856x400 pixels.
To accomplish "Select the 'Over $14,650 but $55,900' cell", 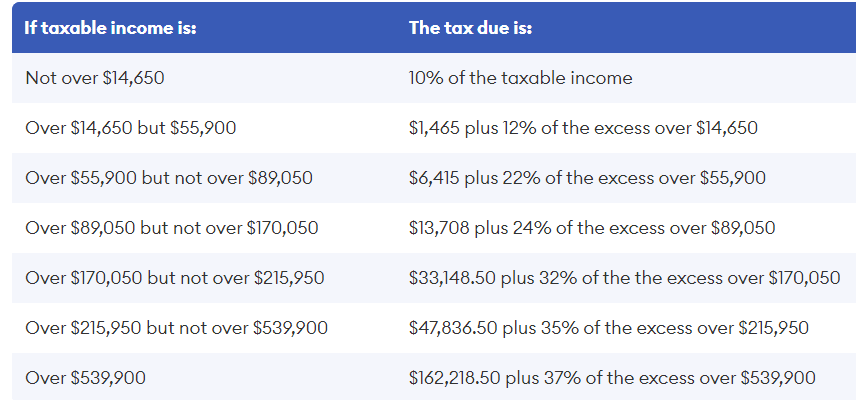I will tap(130, 128).
